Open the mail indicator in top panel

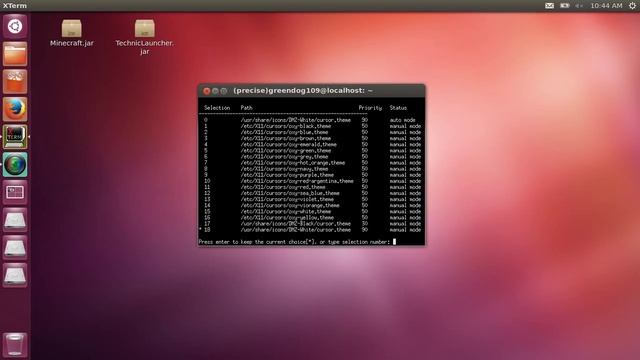pos(549,6)
